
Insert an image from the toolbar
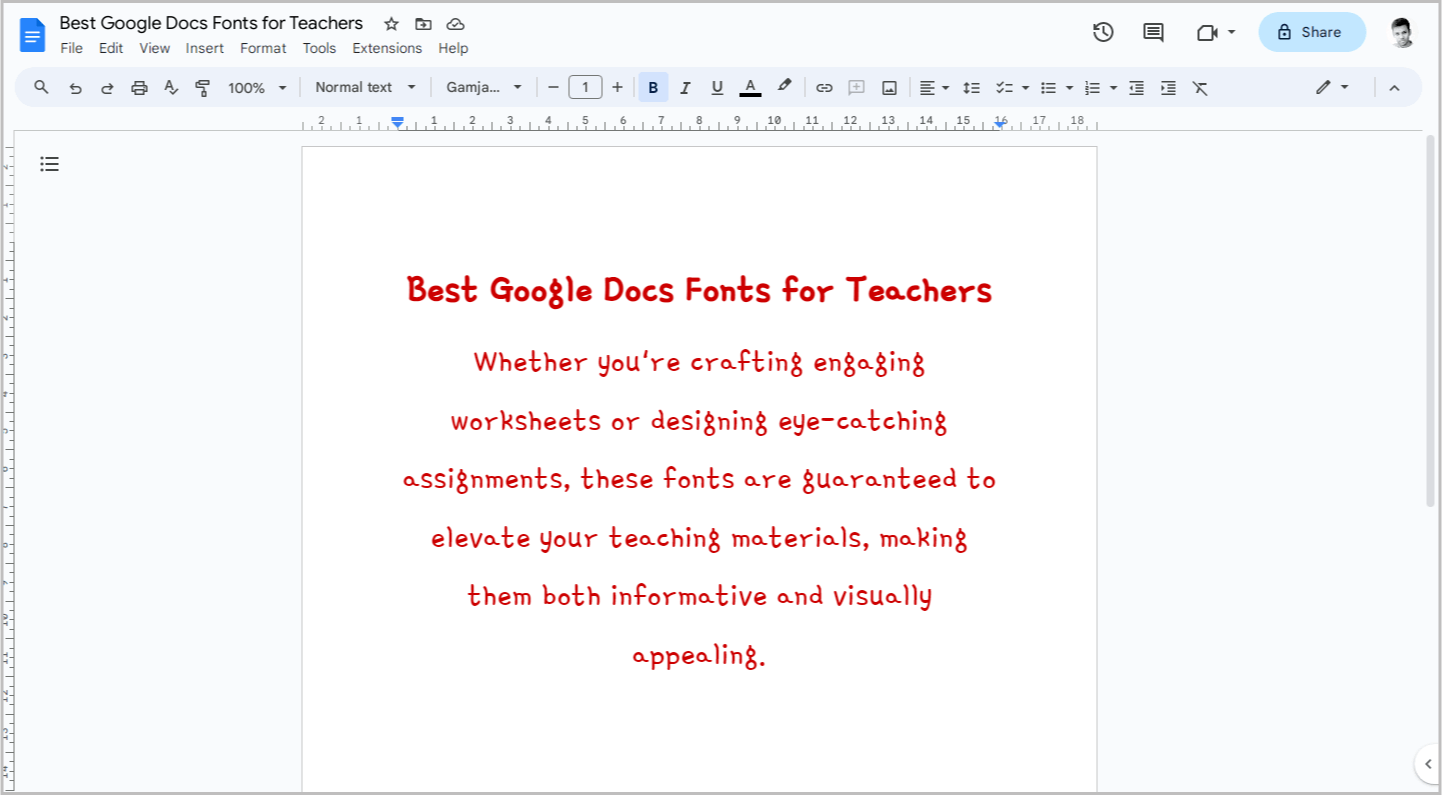889,87
